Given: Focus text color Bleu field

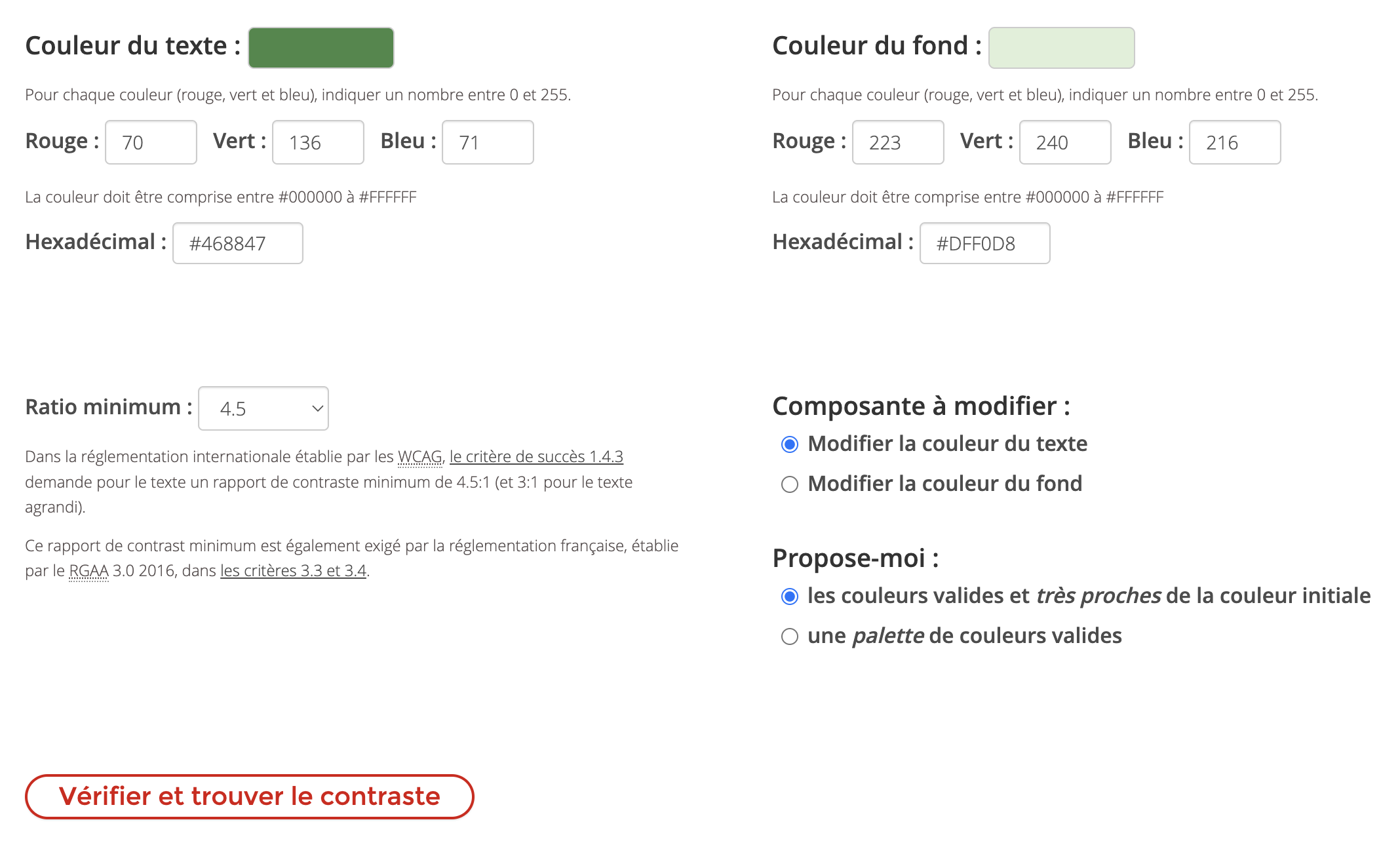Looking at the screenshot, I should (488, 142).
